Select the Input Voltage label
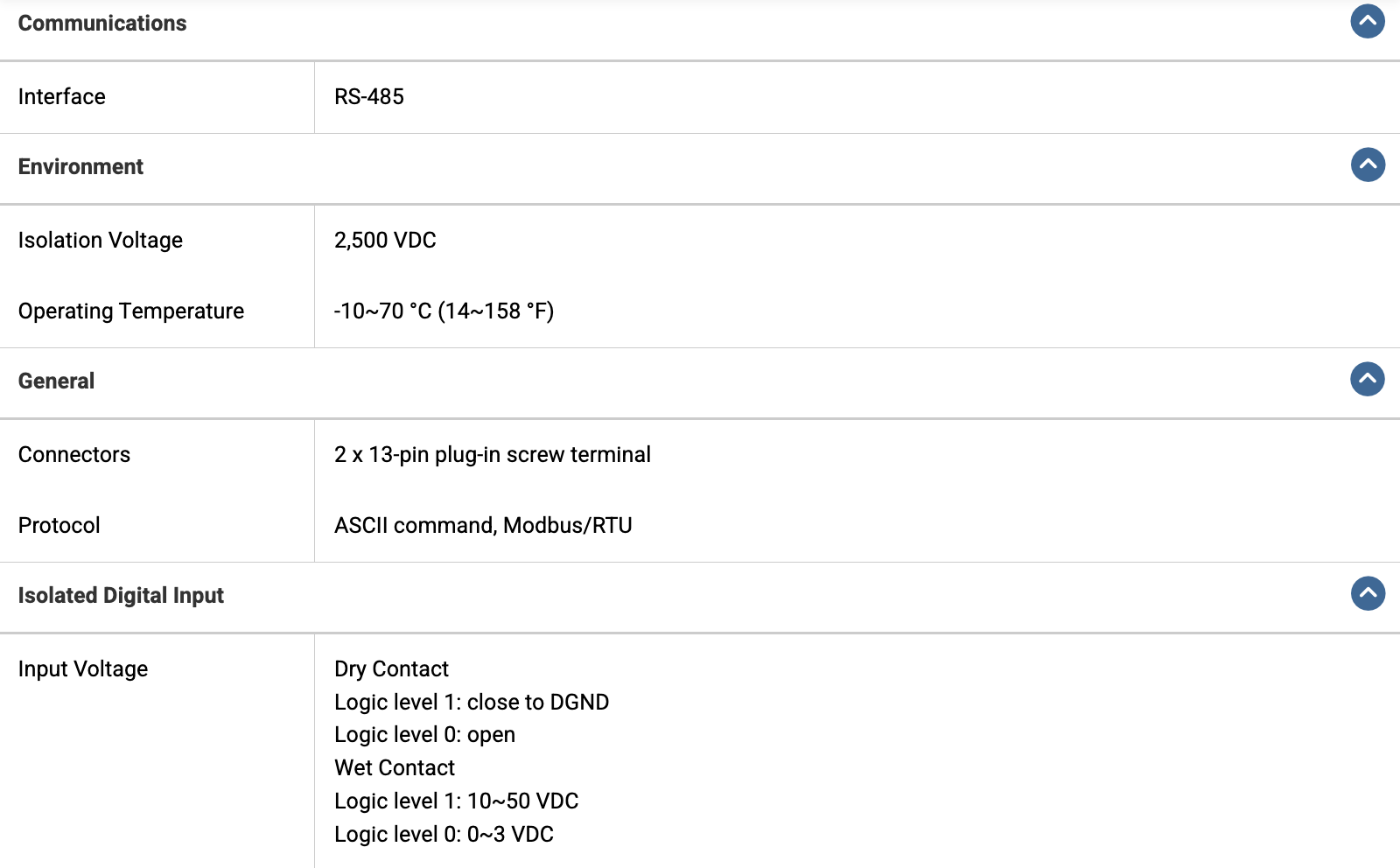This screenshot has height=868, width=1400. click(x=83, y=669)
